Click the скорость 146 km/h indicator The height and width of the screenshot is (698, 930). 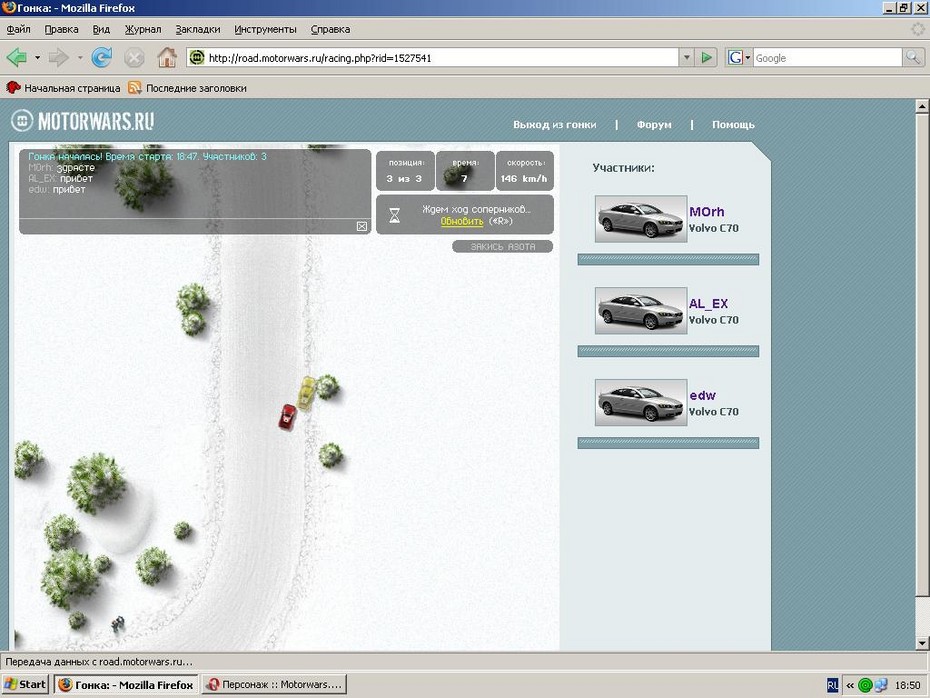pos(524,171)
